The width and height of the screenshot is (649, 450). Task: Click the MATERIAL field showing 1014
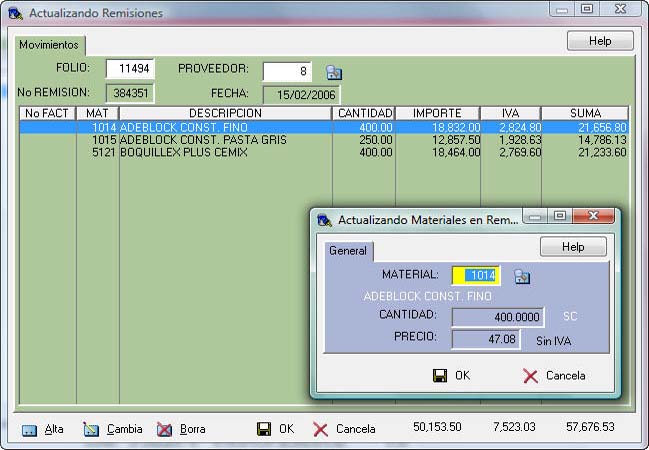coord(476,275)
